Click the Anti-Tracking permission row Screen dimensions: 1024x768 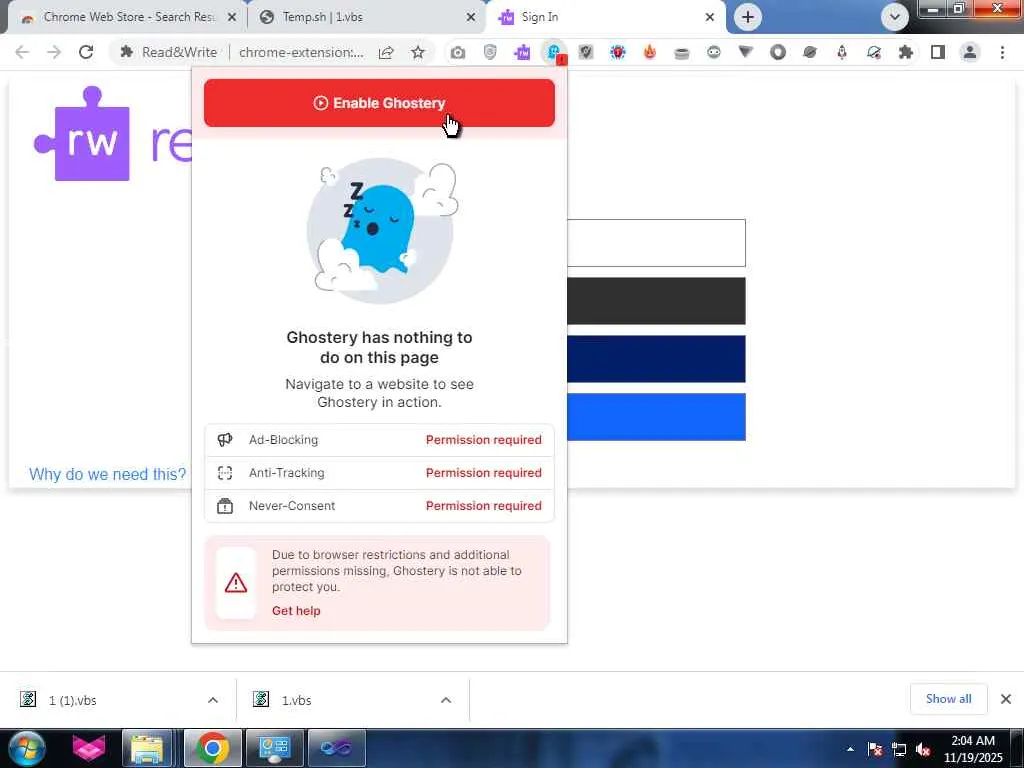pyautogui.click(x=379, y=473)
